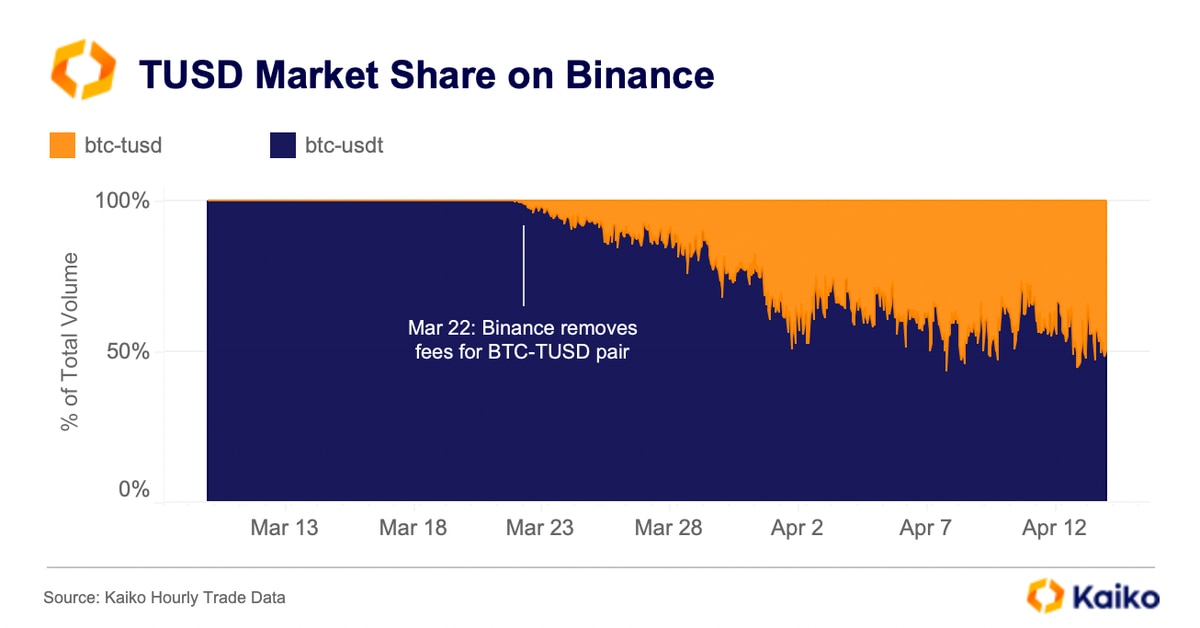Screen dimensions: 1200x628
Task: Click the Kaiko wordmark text at bottom right
Action: 1116,597
